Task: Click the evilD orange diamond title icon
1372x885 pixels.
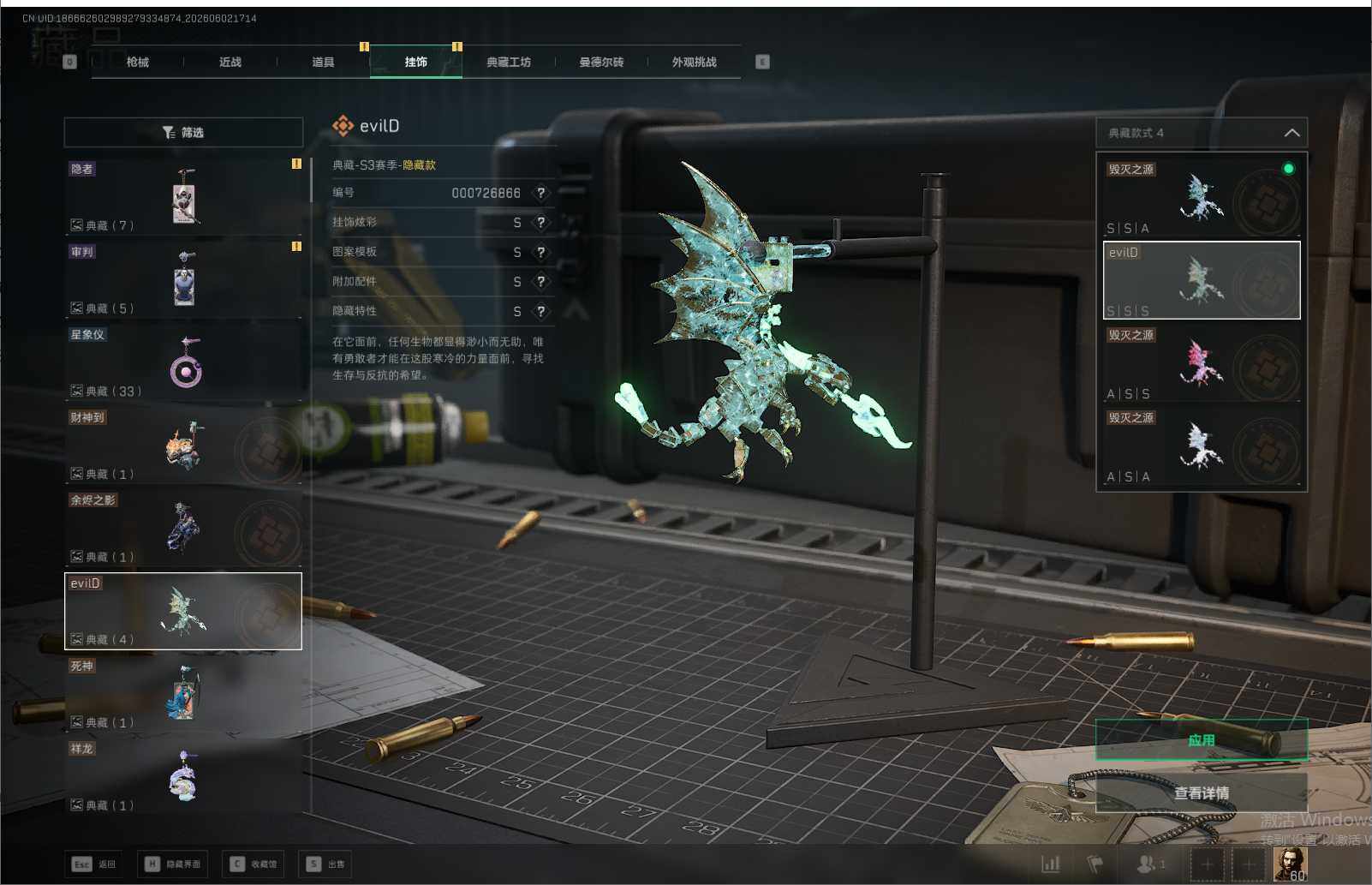Action: tap(343, 126)
